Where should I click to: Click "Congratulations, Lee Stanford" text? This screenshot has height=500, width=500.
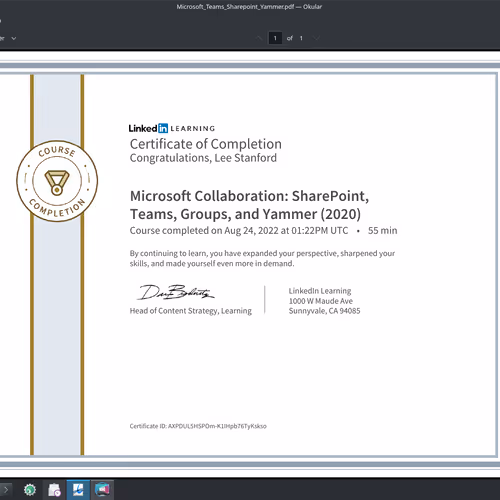coord(203,158)
